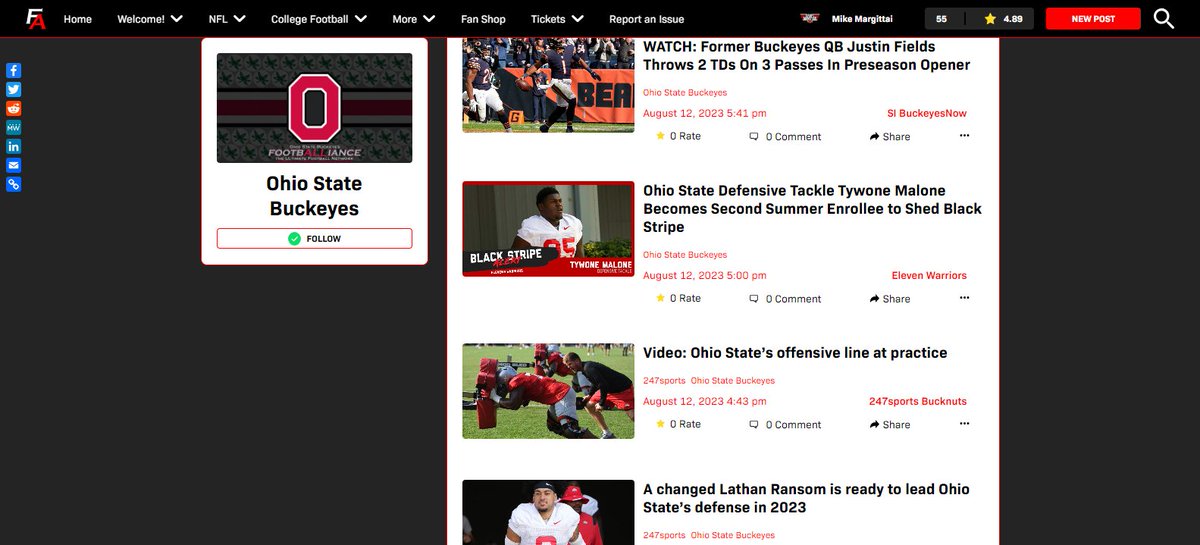Visit 247sports Bucknuts source link

pyautogui.click(x=918, y=401)
